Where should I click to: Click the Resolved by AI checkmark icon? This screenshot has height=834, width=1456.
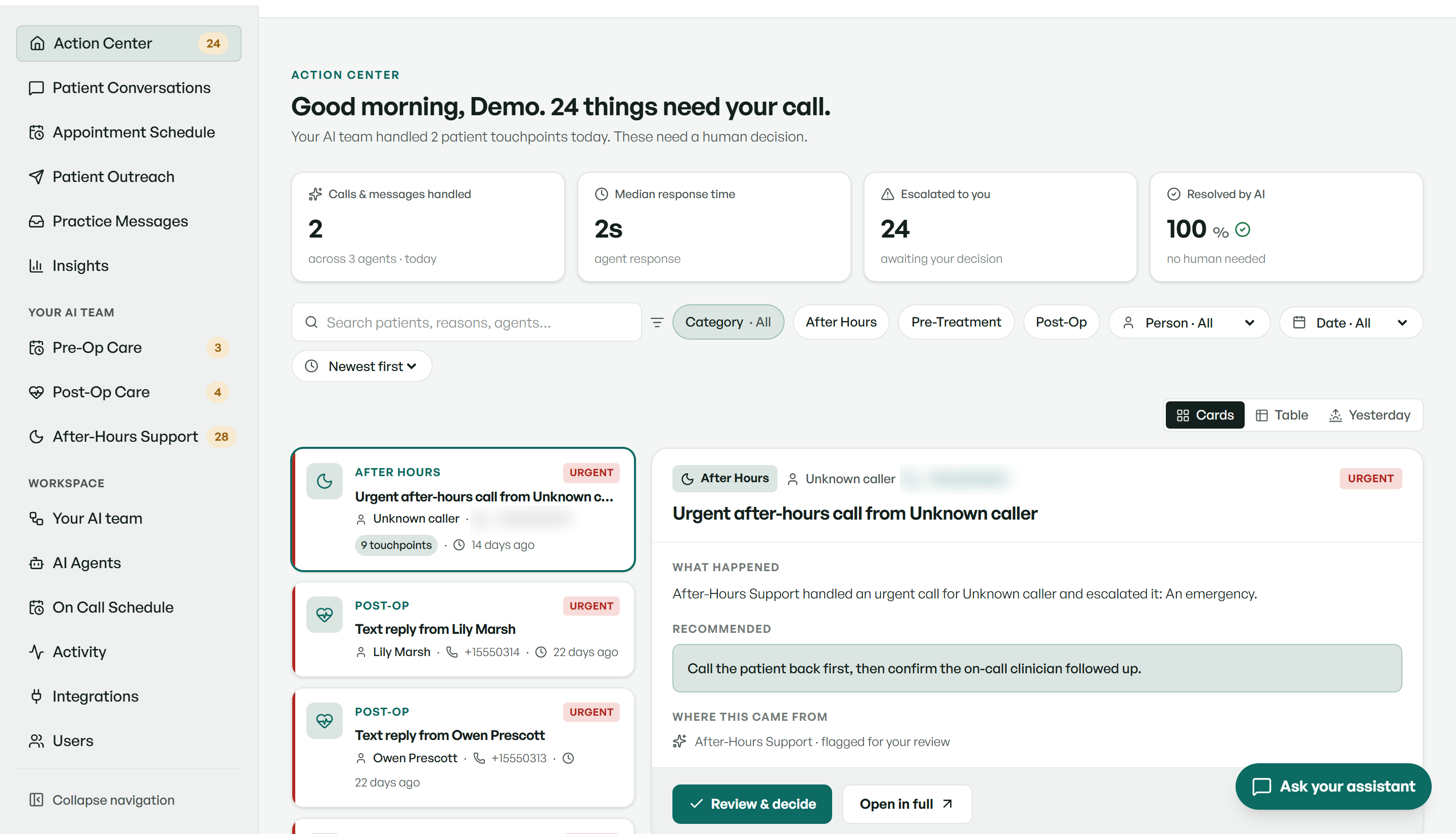(1173, 194)
